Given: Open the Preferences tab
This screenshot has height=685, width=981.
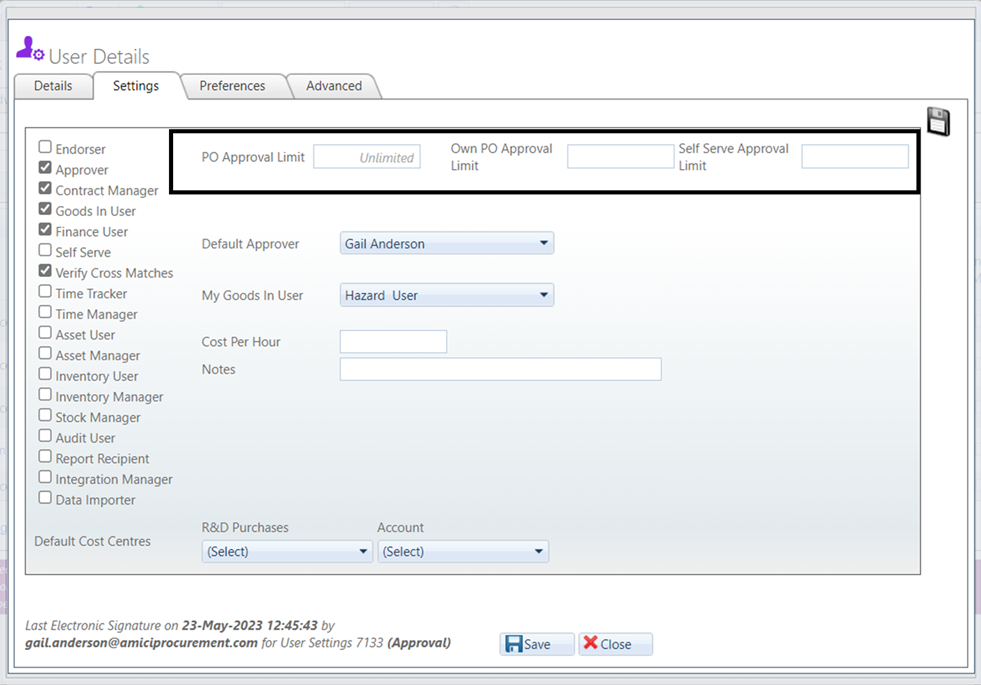Looking at the screenshot, I should (x=232, y=86).
